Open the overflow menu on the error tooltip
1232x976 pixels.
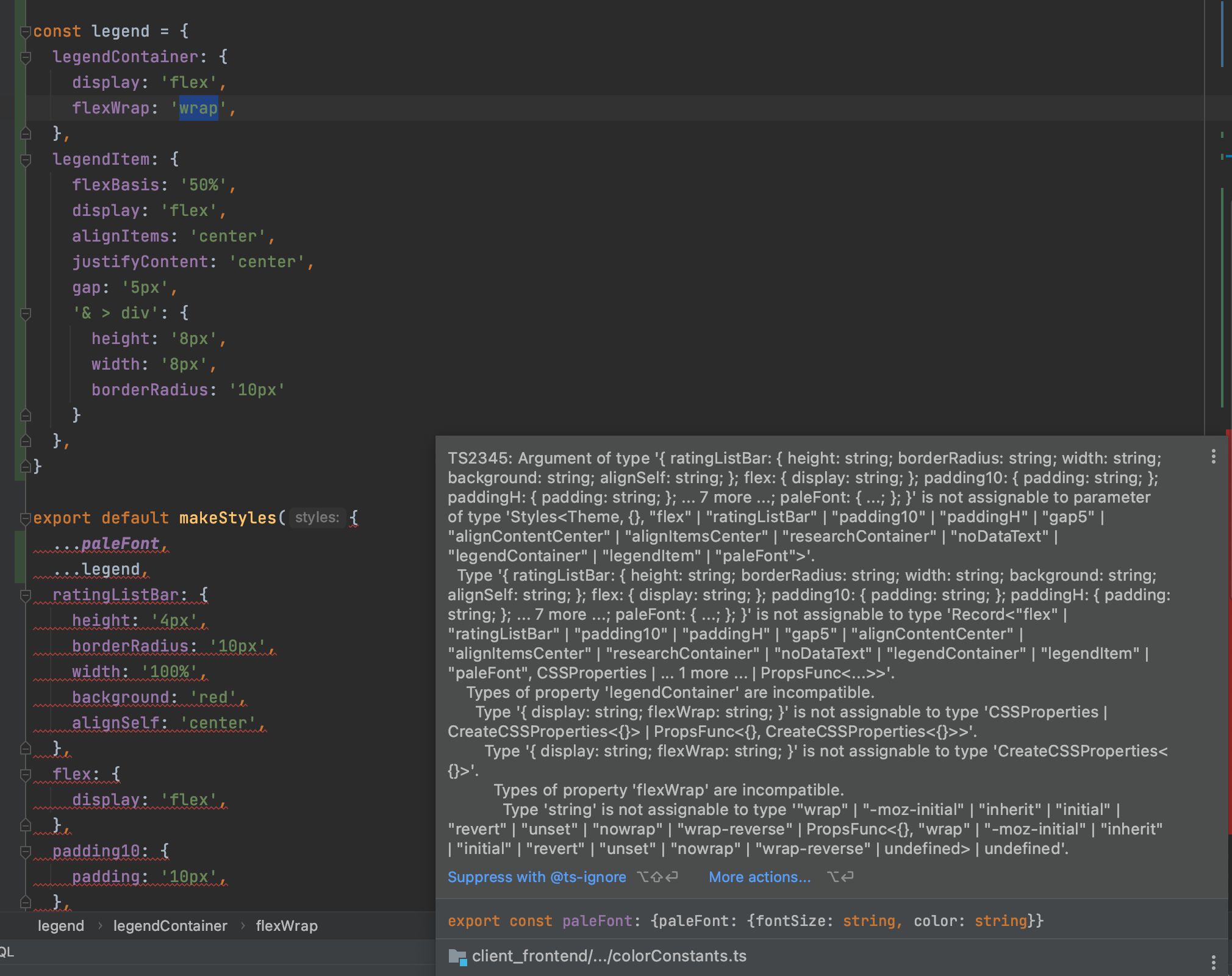[x=1213, y=457]
